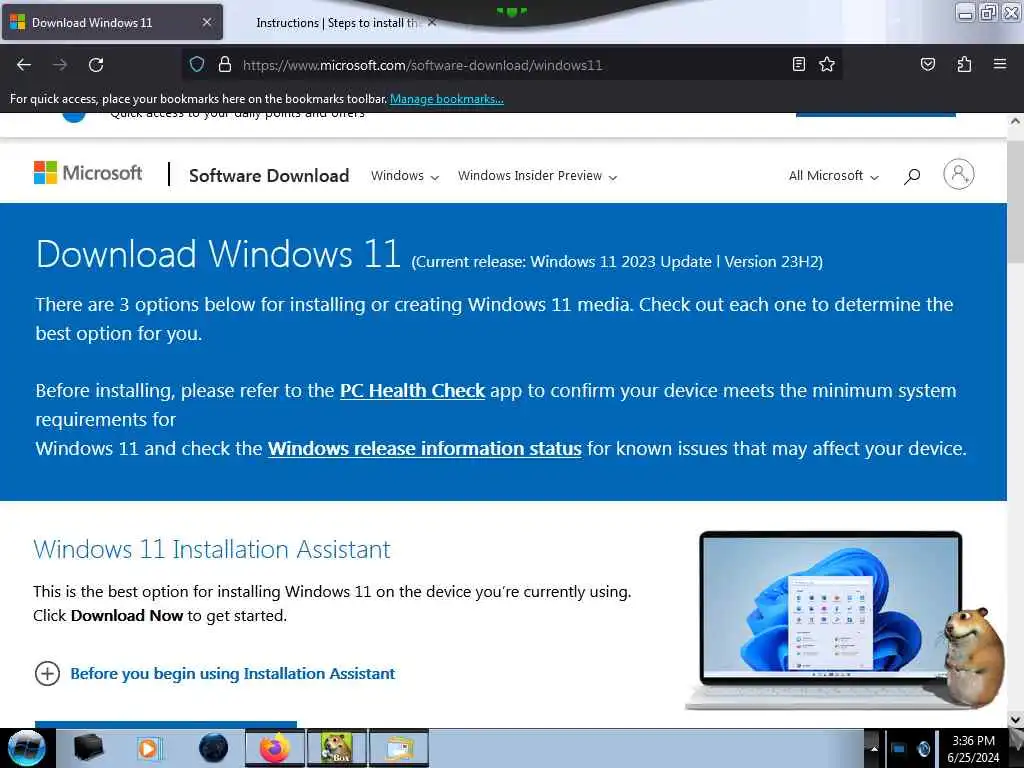Viewport: 1024px width, 768px height.
Task: Click the padlock site security icon
Action: click(225, 64)
